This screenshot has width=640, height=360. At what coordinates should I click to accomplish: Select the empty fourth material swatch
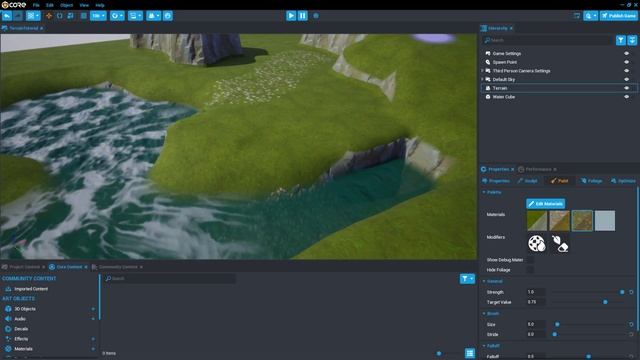click(604, 221)
